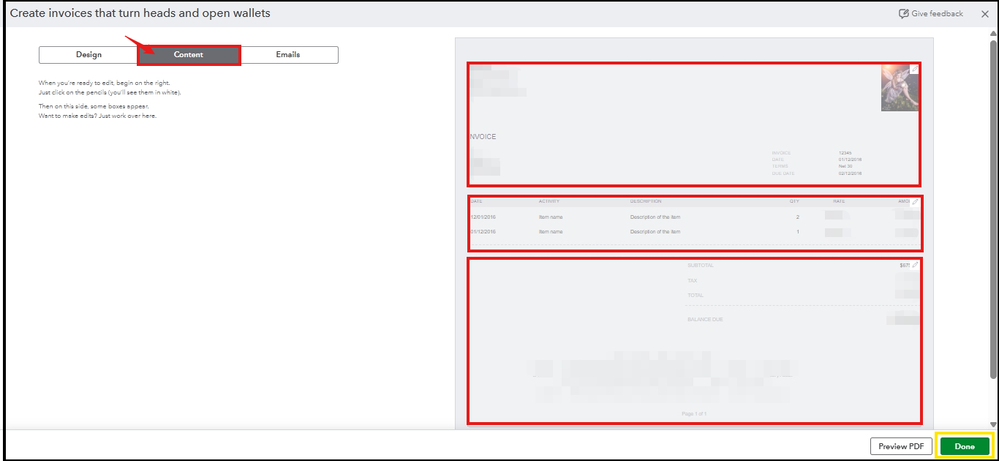The image size is (999, 461).
Task: Click the pencil icon on the activity table section
Action: [914, 202]
